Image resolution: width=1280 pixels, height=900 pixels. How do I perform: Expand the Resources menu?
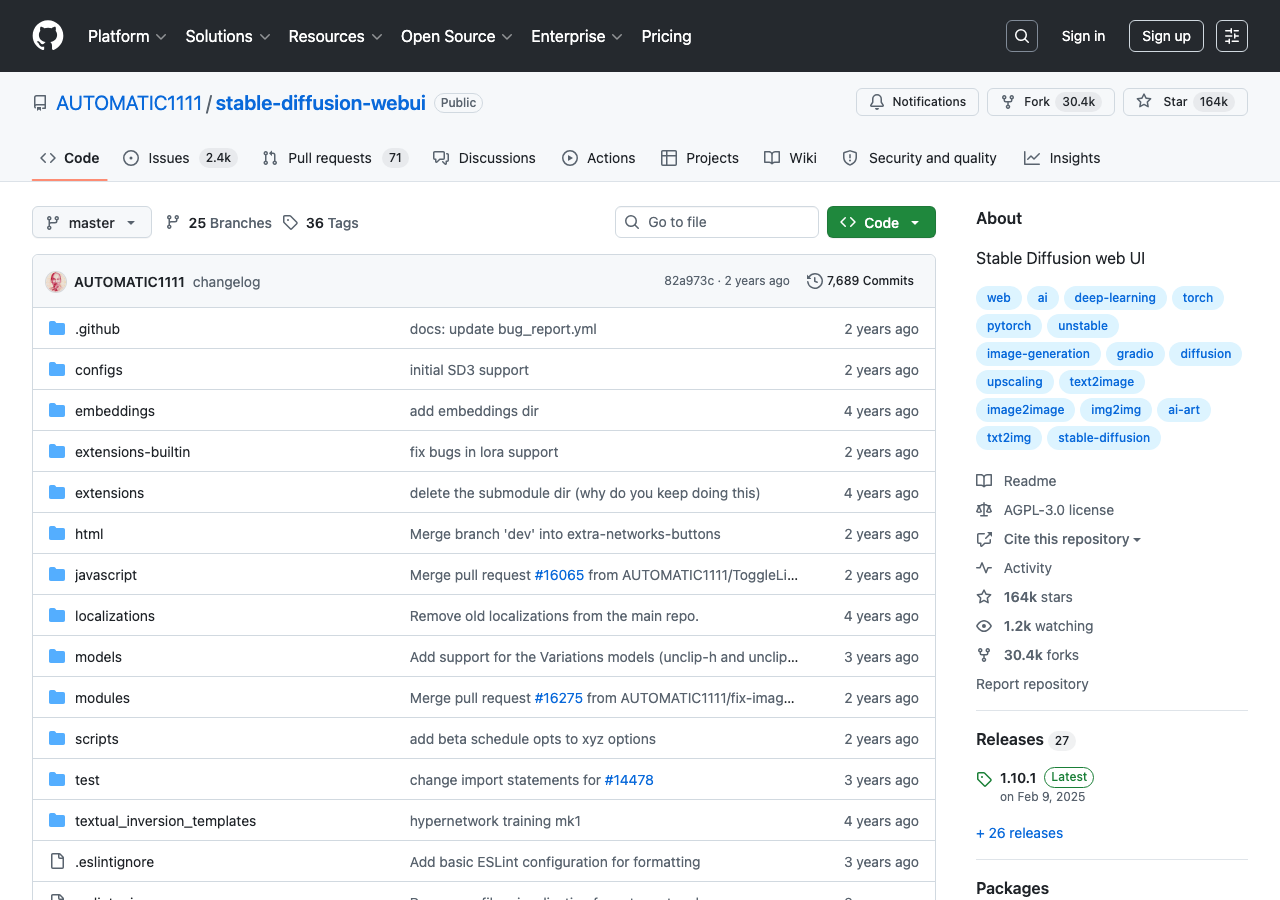pyautogui.click(x=336, y=36)
